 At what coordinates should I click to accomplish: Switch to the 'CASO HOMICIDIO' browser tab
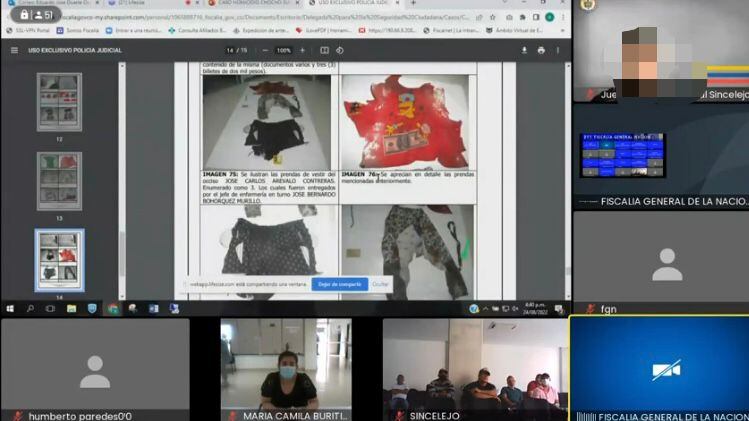[254, 3]
